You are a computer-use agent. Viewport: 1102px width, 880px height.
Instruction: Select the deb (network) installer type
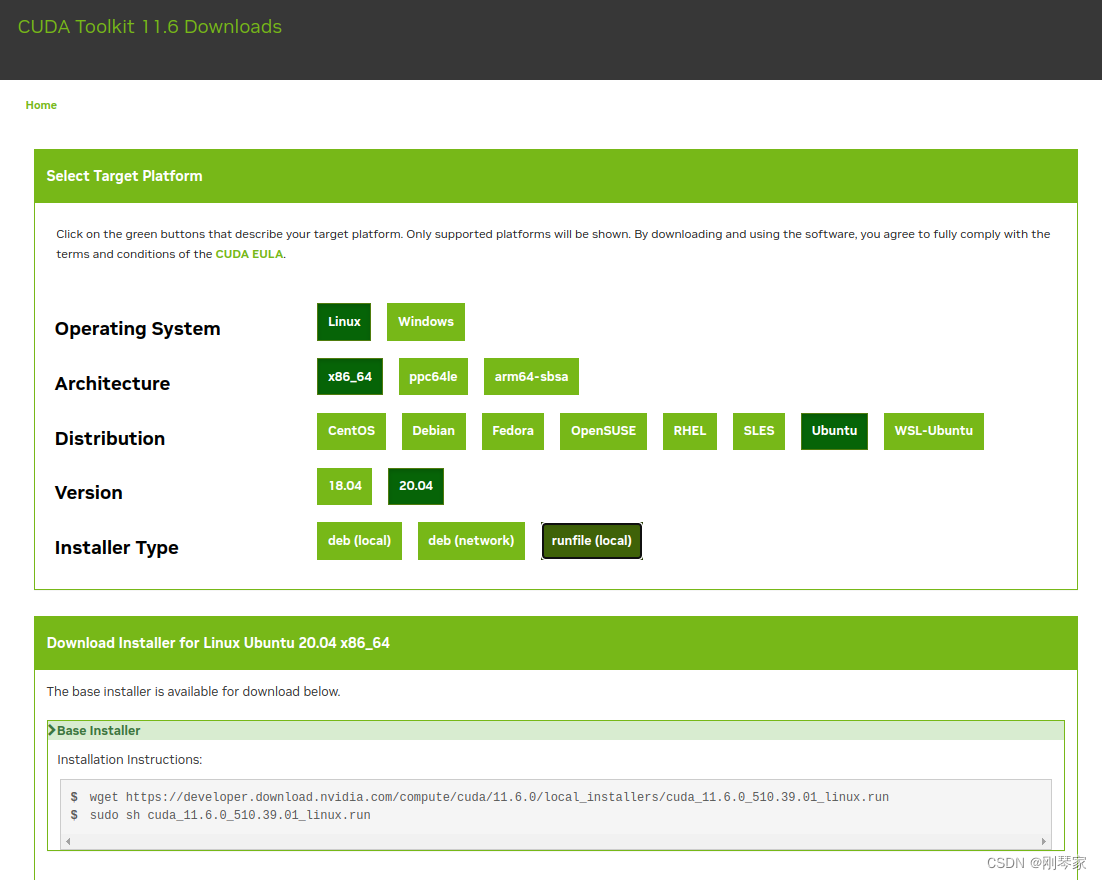tap(471, 540)
